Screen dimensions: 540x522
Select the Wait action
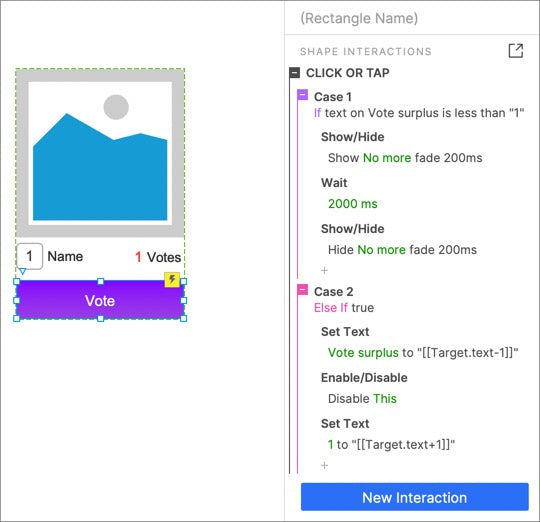(334, 182)
